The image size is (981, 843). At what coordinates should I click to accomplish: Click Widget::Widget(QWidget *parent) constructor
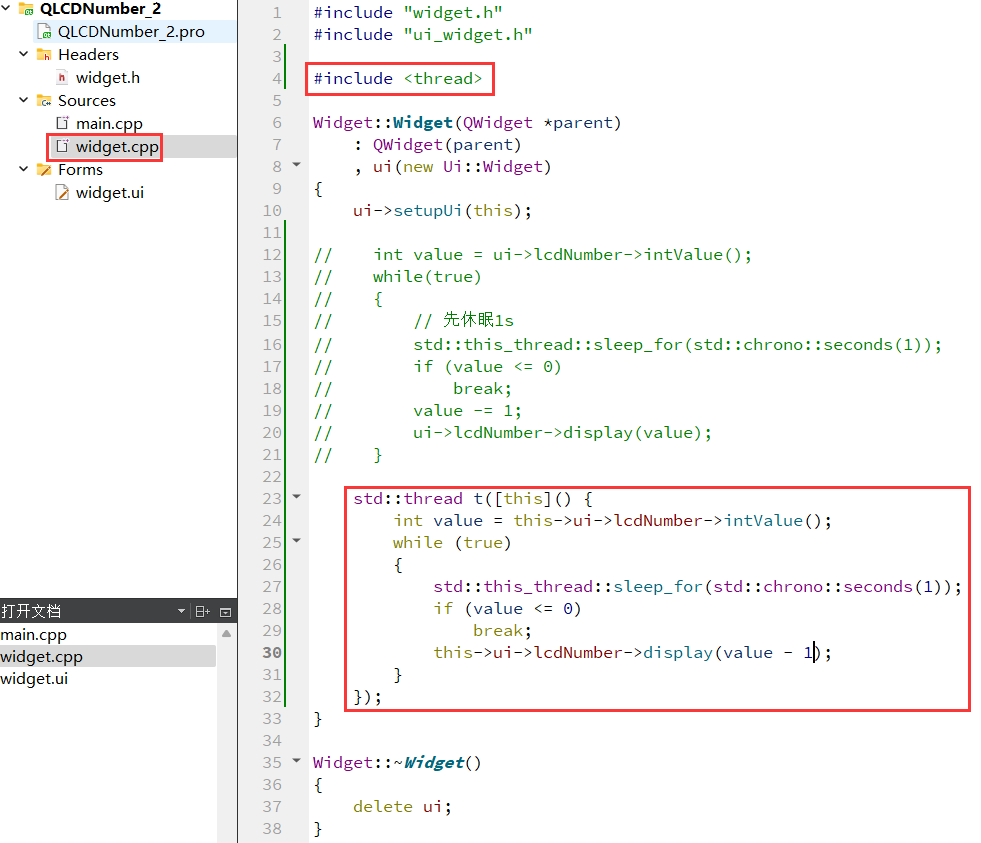tap(467, 123)
